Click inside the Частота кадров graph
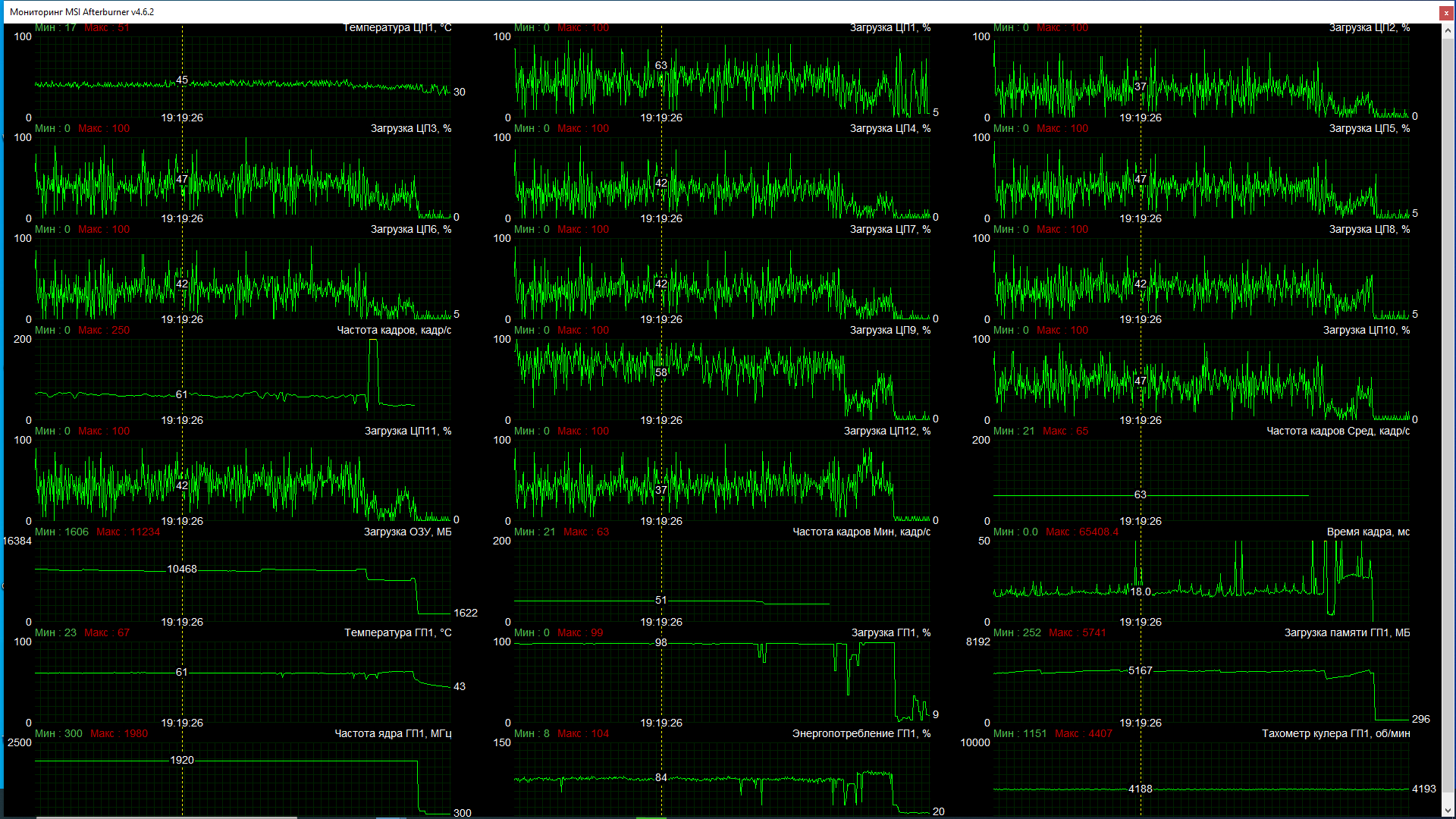This screenshot has height=819, width=1456. click(243, 379)
